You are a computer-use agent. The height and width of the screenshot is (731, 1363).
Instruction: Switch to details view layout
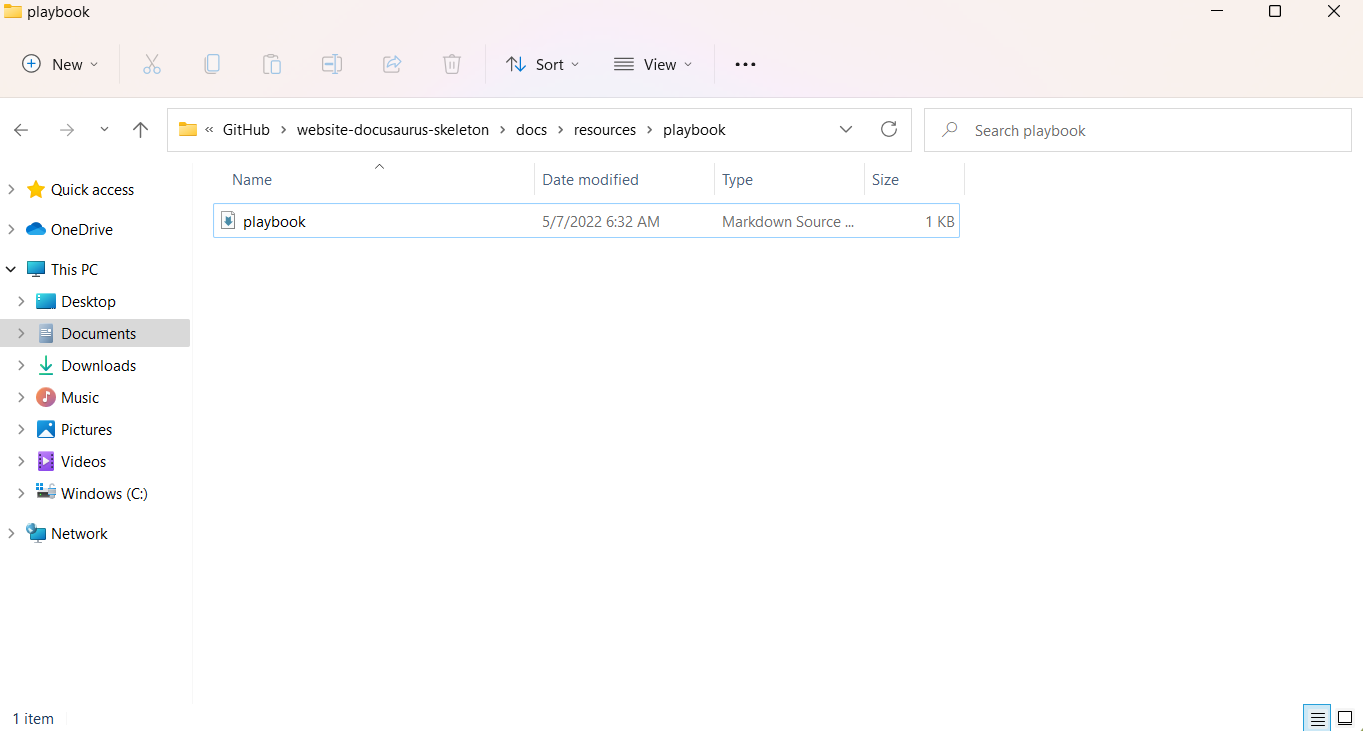pyautogui.click(x=1318, y=718)
